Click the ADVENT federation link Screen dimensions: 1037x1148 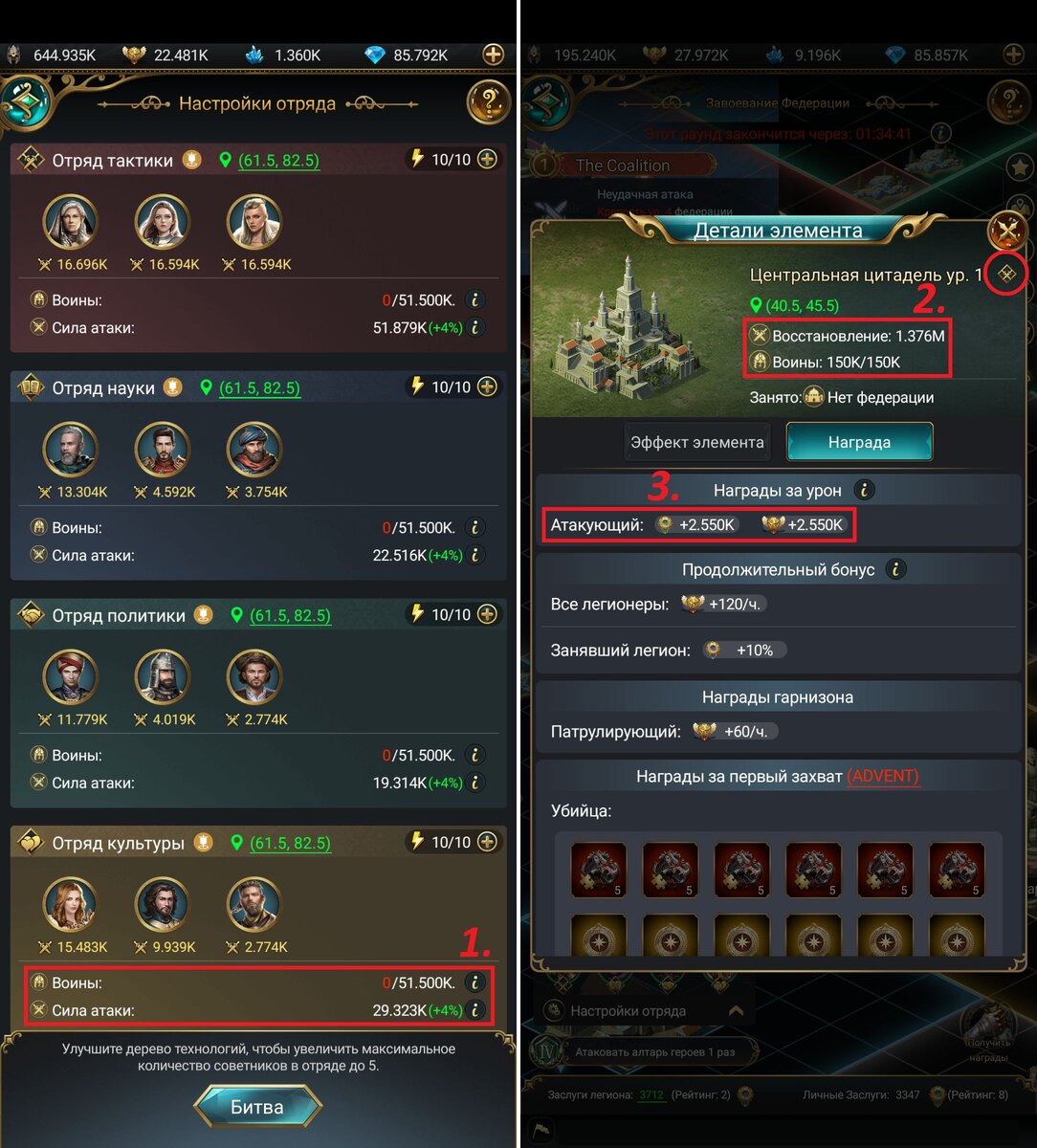pos(883,776)
